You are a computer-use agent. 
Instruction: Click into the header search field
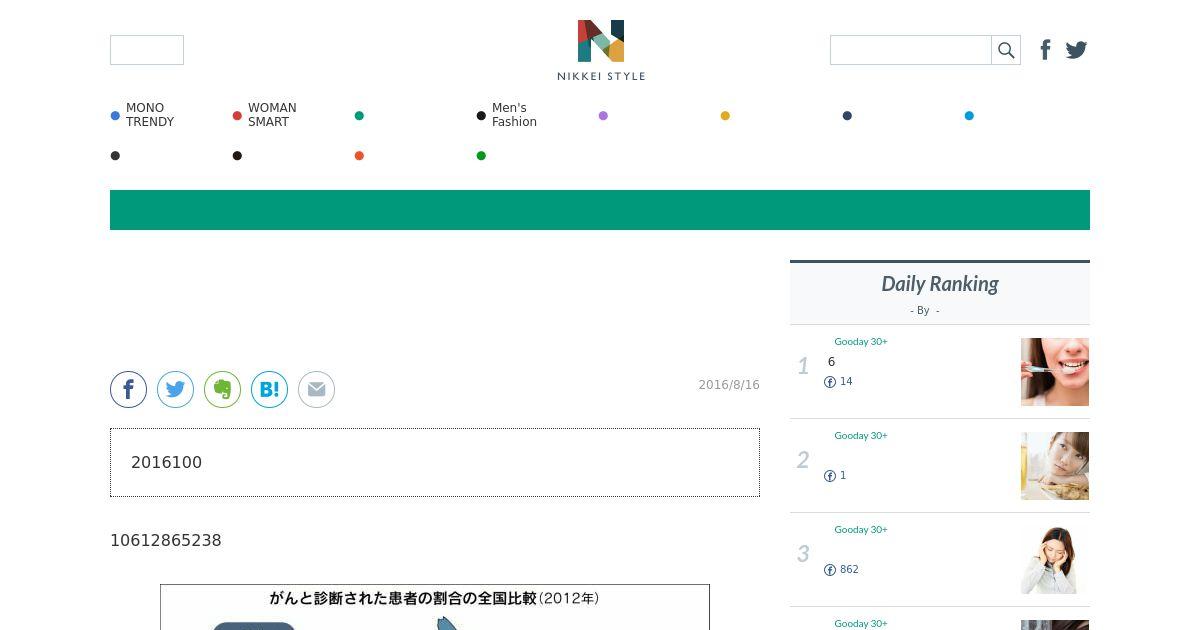[911, 50]
